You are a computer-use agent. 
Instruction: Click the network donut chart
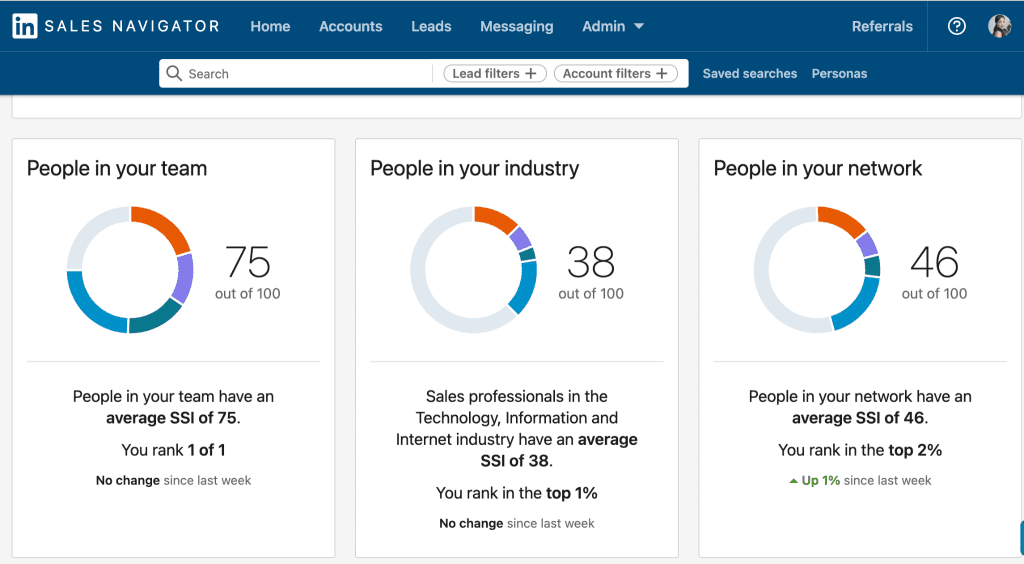(x=817, y=270)
